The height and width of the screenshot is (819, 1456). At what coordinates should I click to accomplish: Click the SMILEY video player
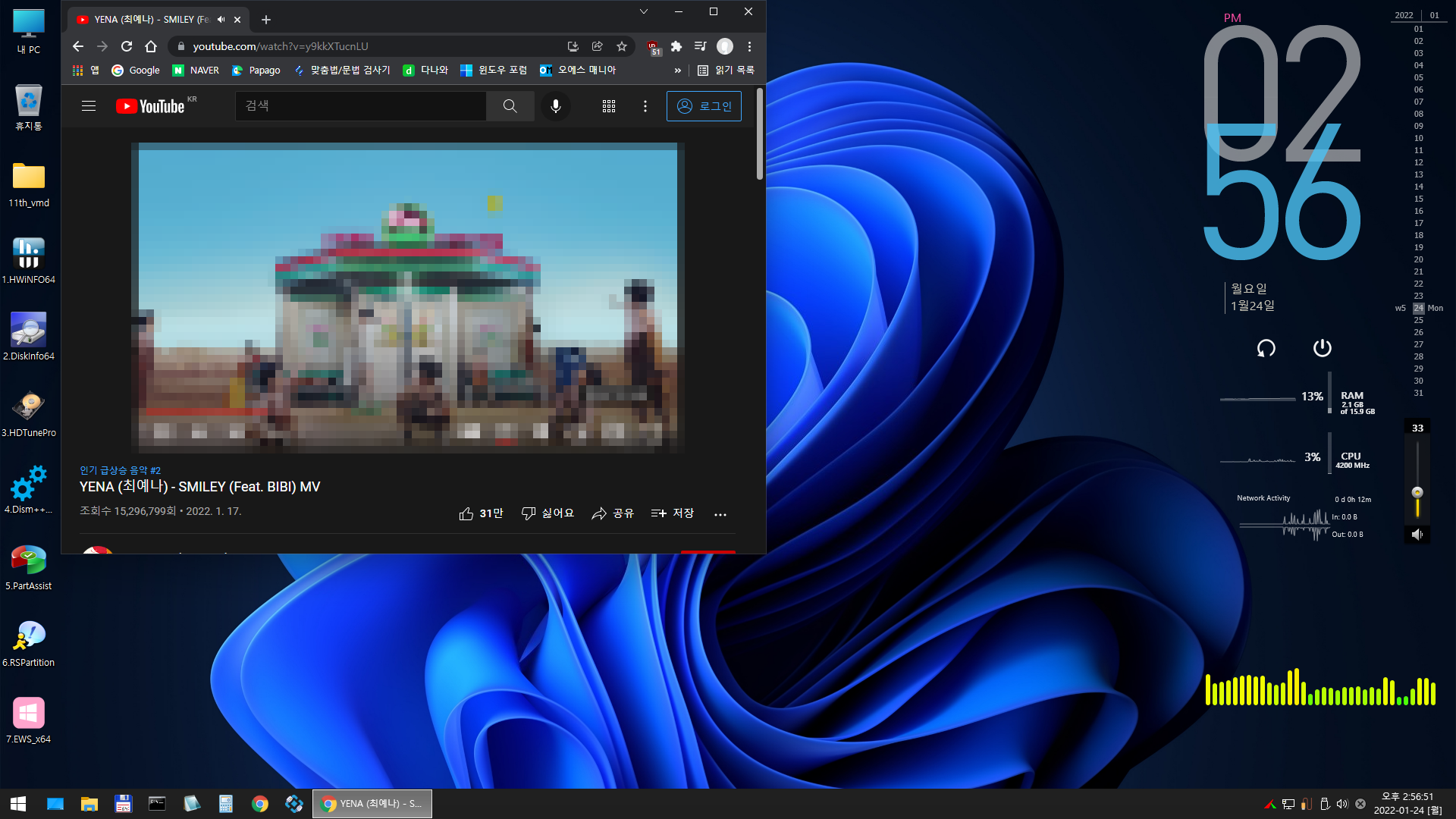coord(408,298)
